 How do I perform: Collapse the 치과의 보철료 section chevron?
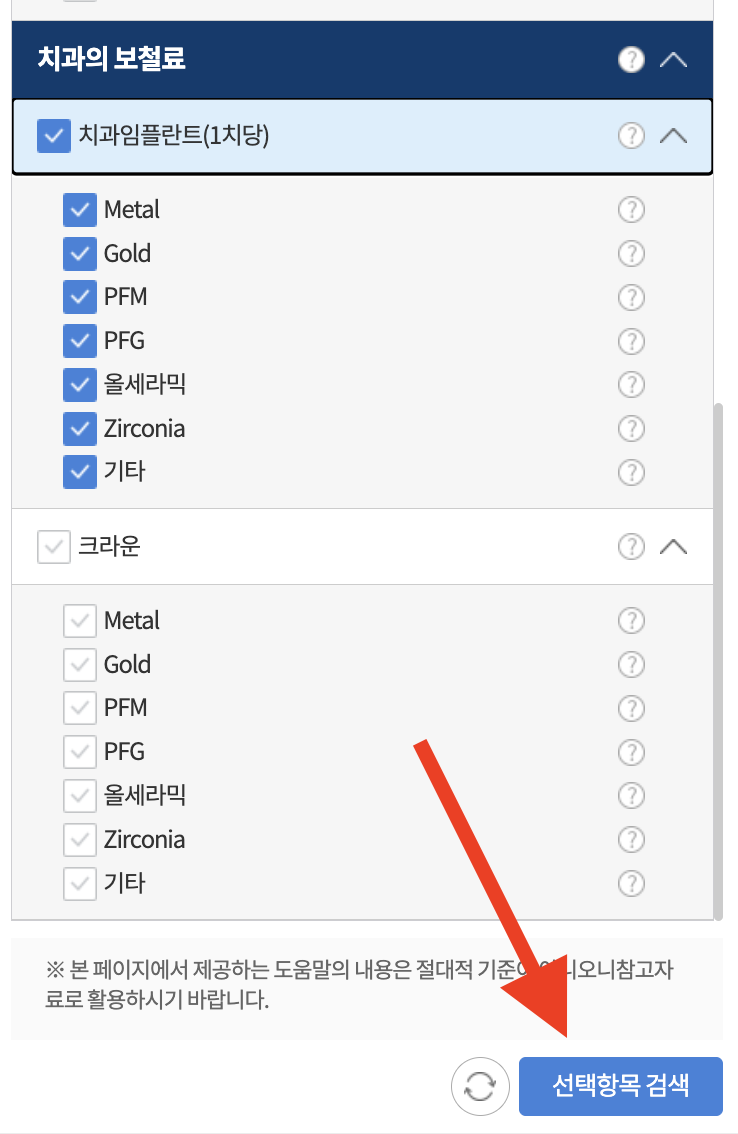pyautogui.click(x=674, y=59)
